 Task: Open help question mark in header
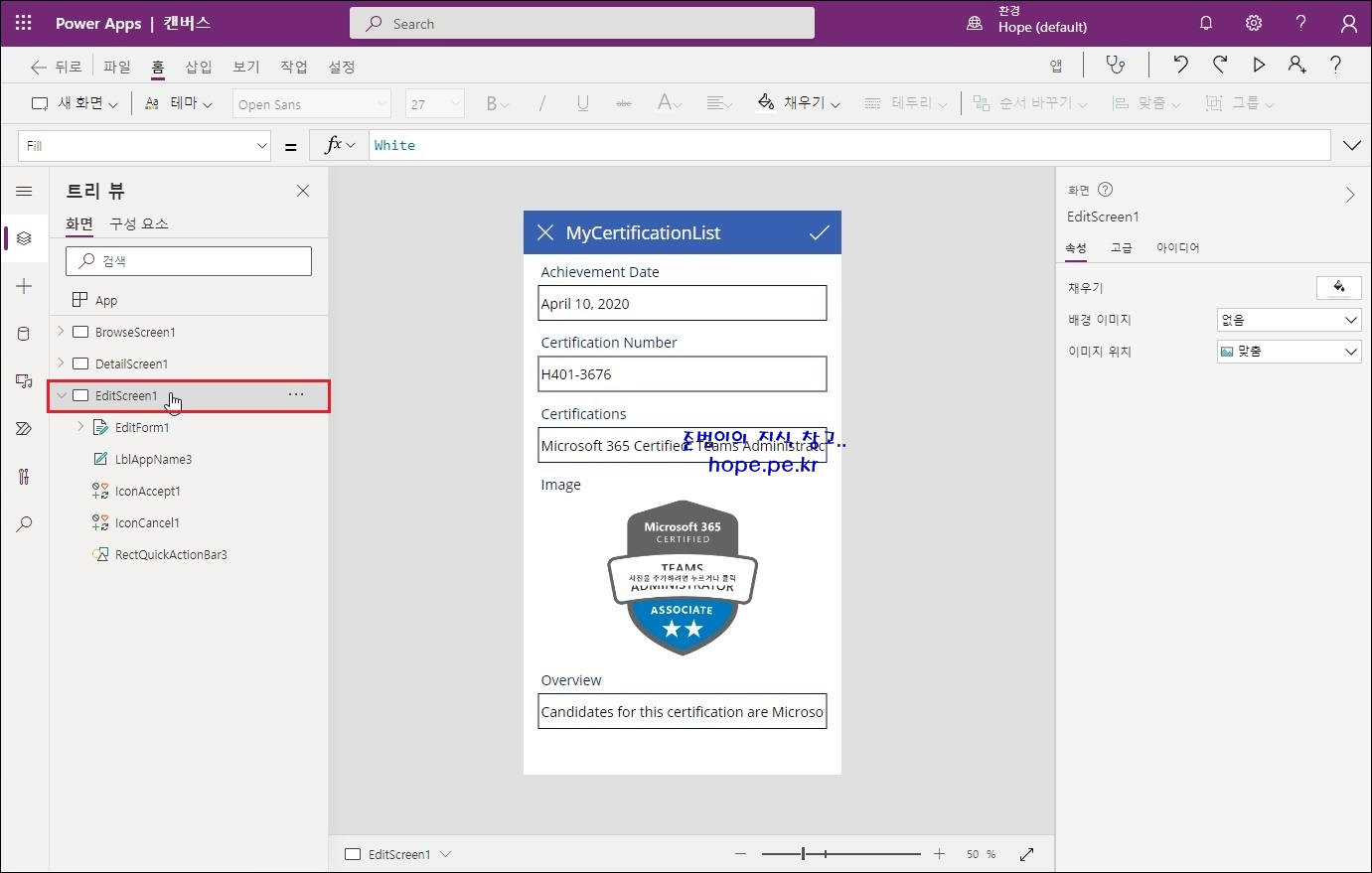1301,23
